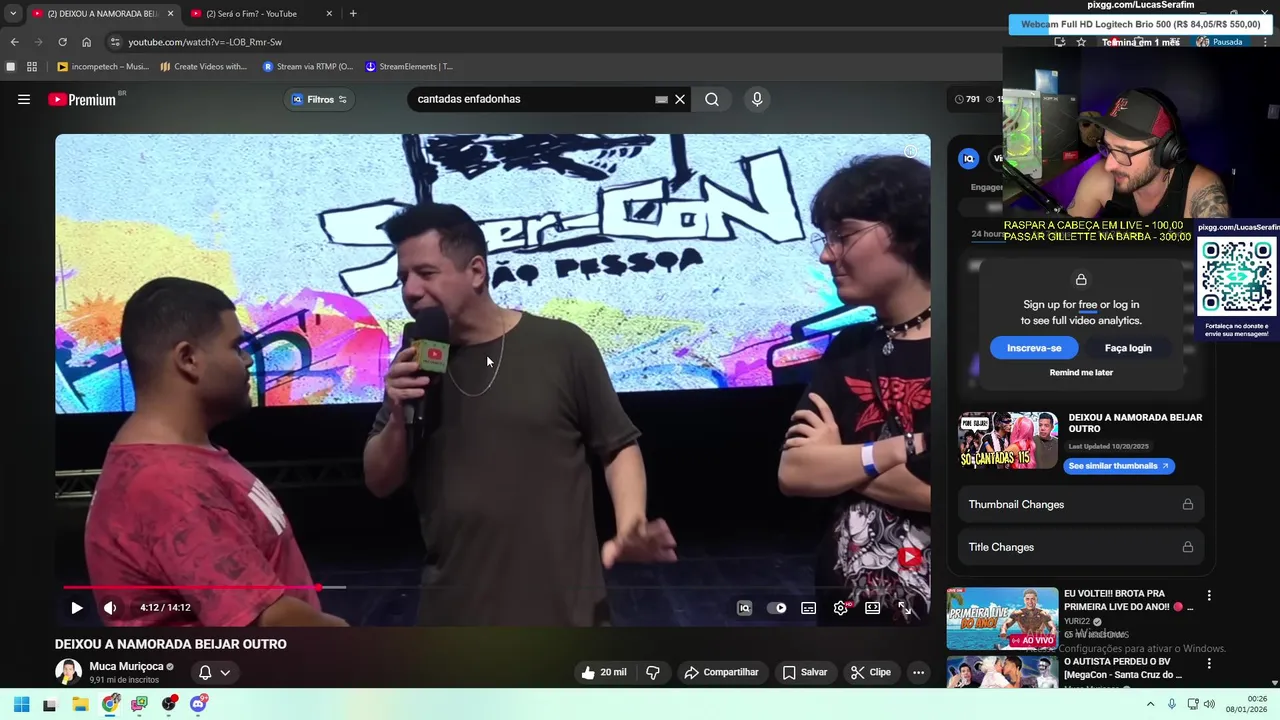Viewport: 1280px width, 720px height.
Task: Open player settings gear
Action: point(841,608)
